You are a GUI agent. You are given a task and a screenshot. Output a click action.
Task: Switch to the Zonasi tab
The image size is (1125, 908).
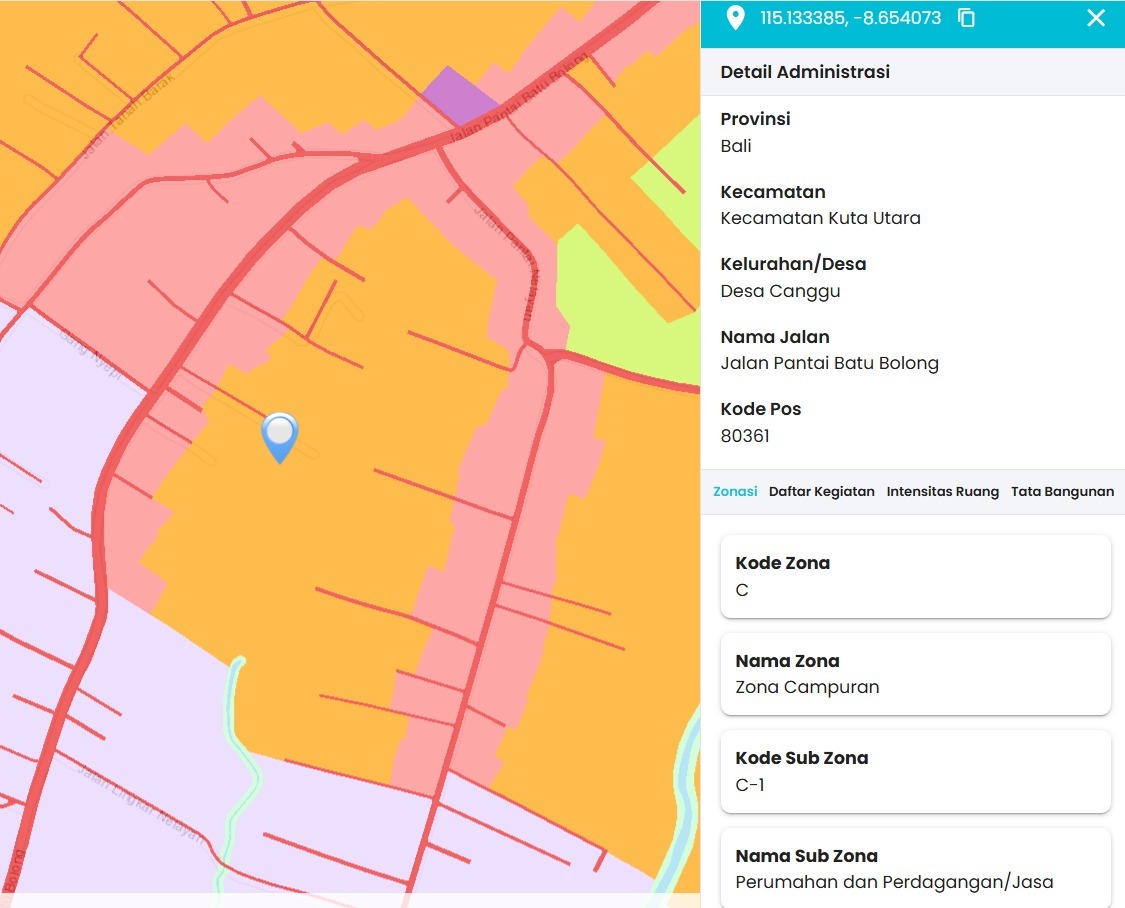(735, 491)
